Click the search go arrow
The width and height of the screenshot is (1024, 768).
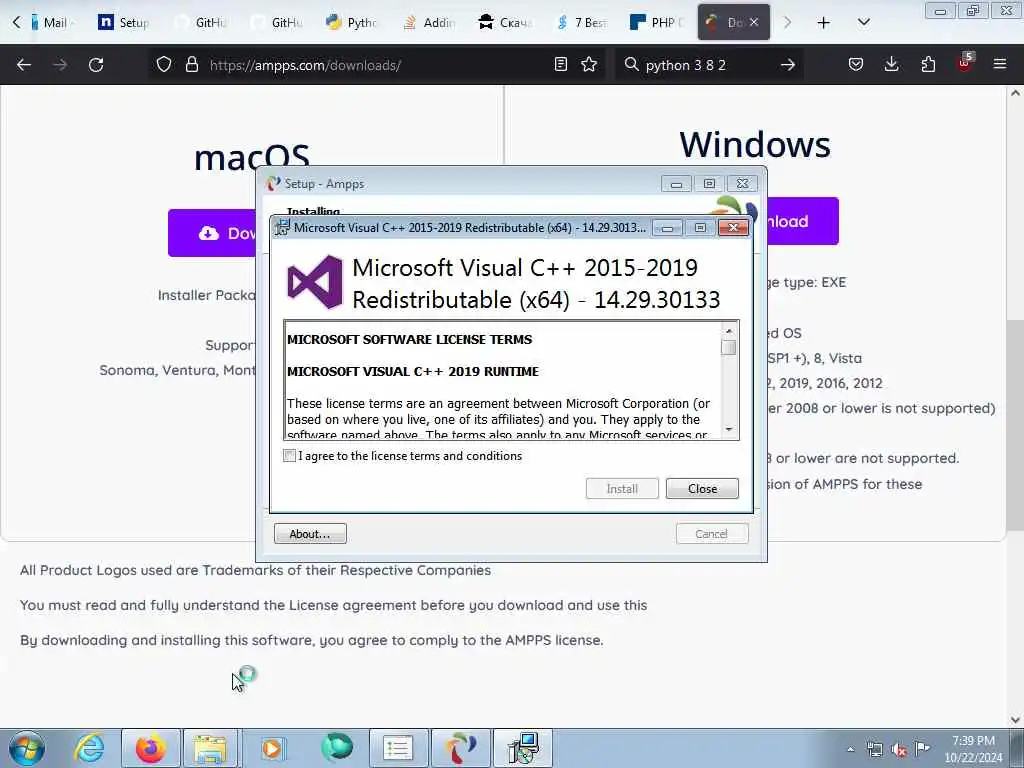tap(788, 65)
